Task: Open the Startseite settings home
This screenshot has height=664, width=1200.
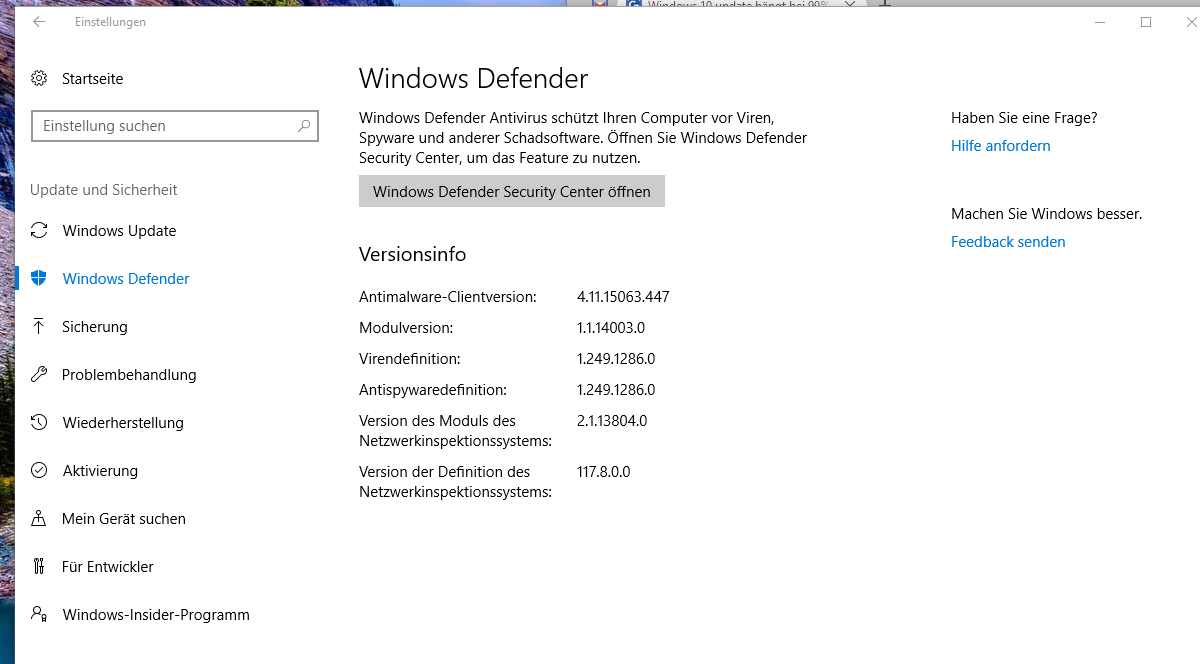Action: 92,78
